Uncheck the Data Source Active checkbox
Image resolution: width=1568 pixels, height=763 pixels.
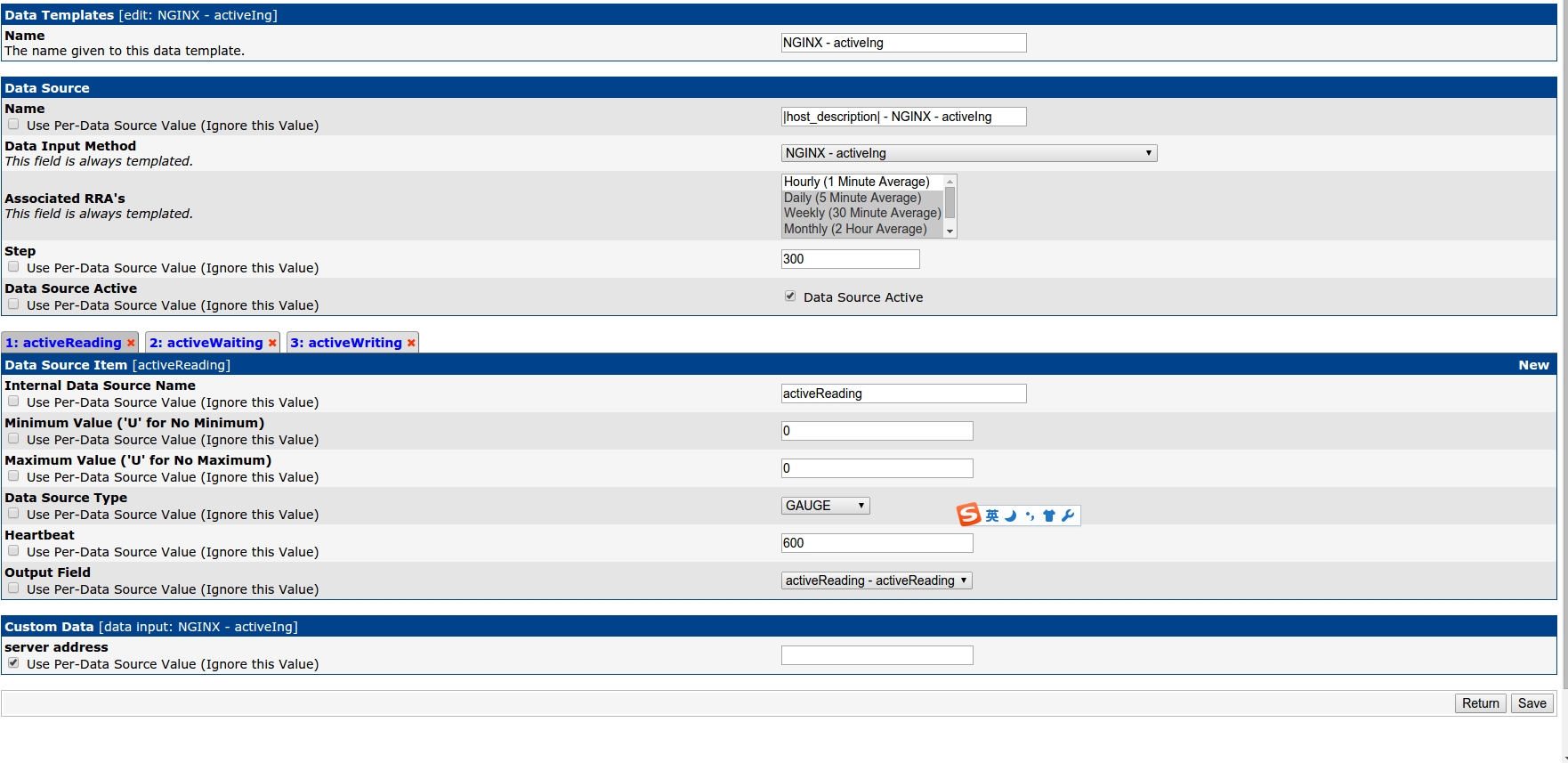790,296
